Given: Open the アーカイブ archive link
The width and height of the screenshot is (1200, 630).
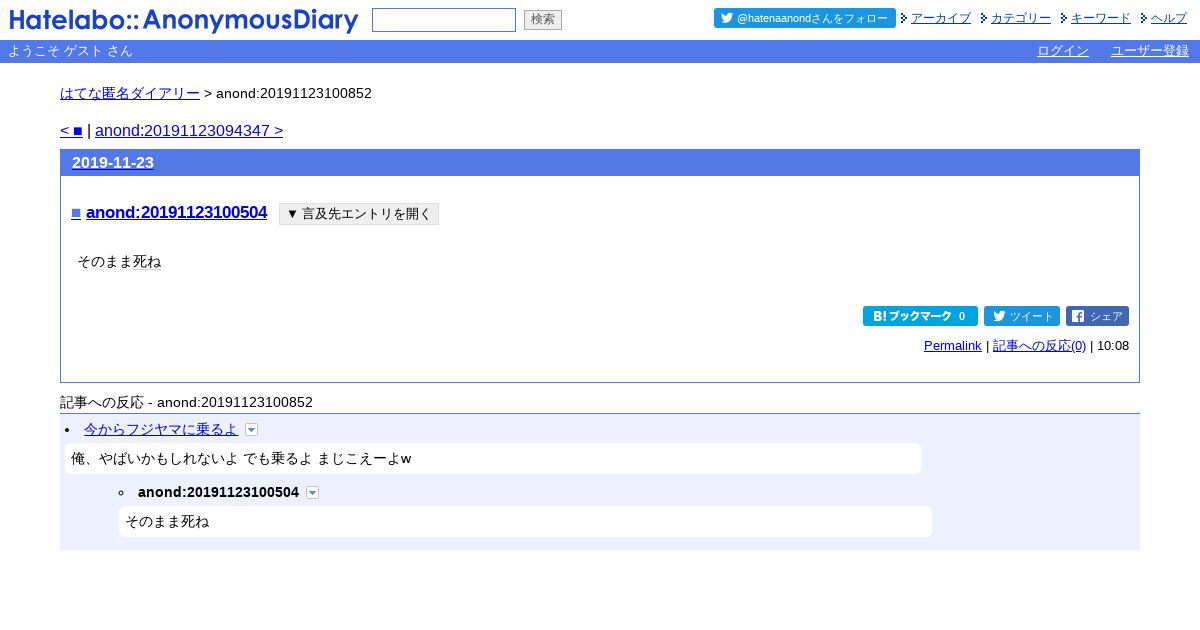Looking at the screenshot, I should coord(941,18).
